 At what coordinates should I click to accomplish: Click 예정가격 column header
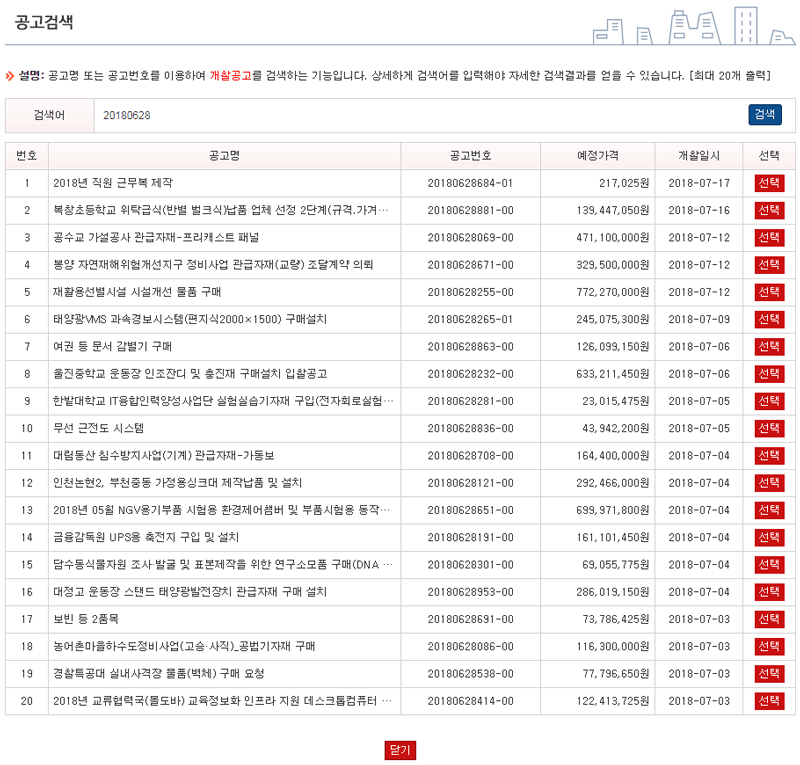(x=597, y=156)
